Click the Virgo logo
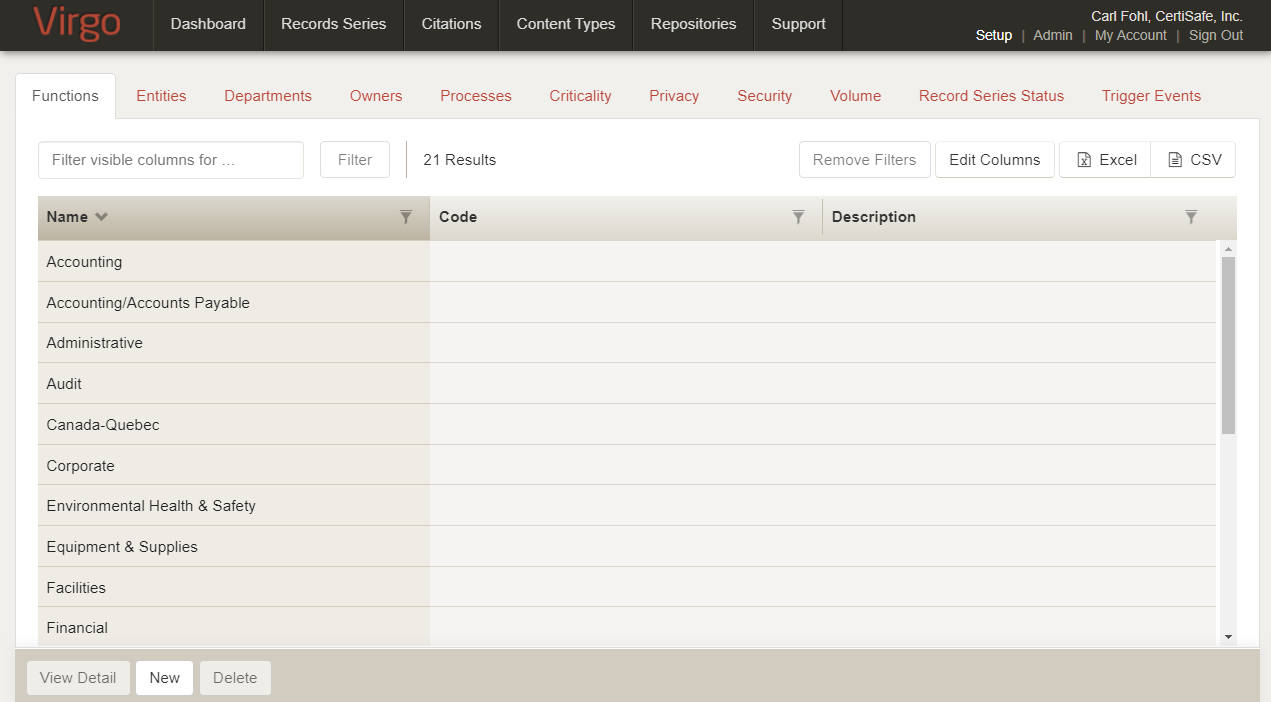Viewport: 1271px width, 702px height. point(76,24)
